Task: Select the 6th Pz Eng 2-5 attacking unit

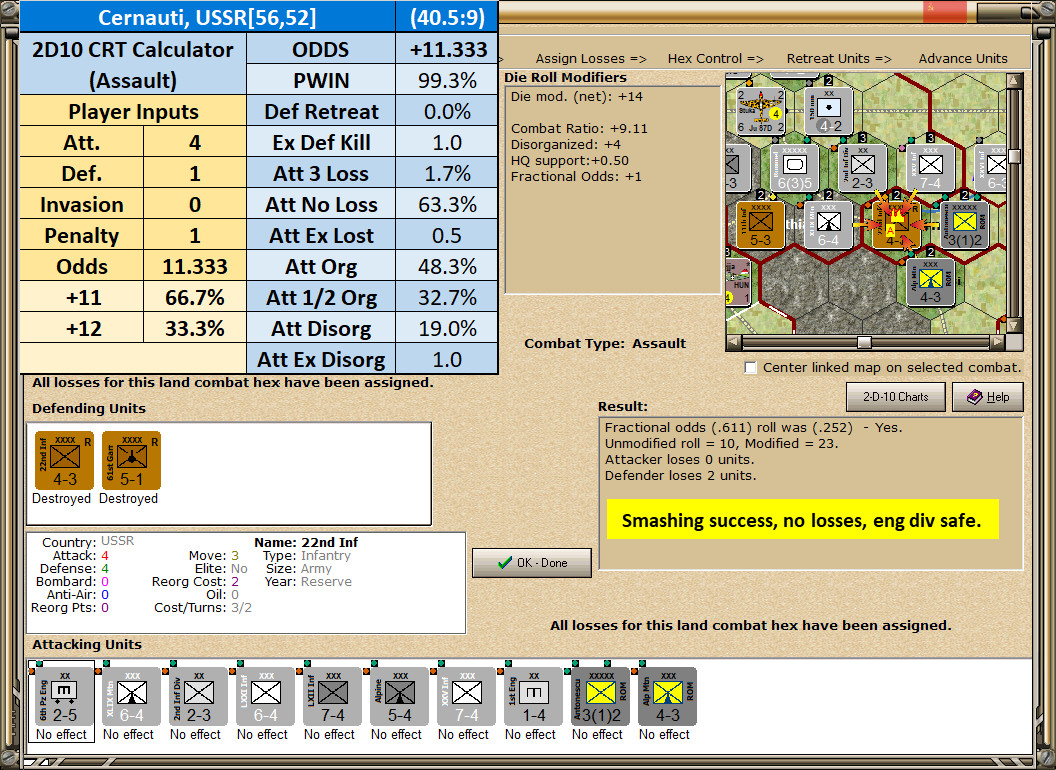Action: [x=64, y=697]
